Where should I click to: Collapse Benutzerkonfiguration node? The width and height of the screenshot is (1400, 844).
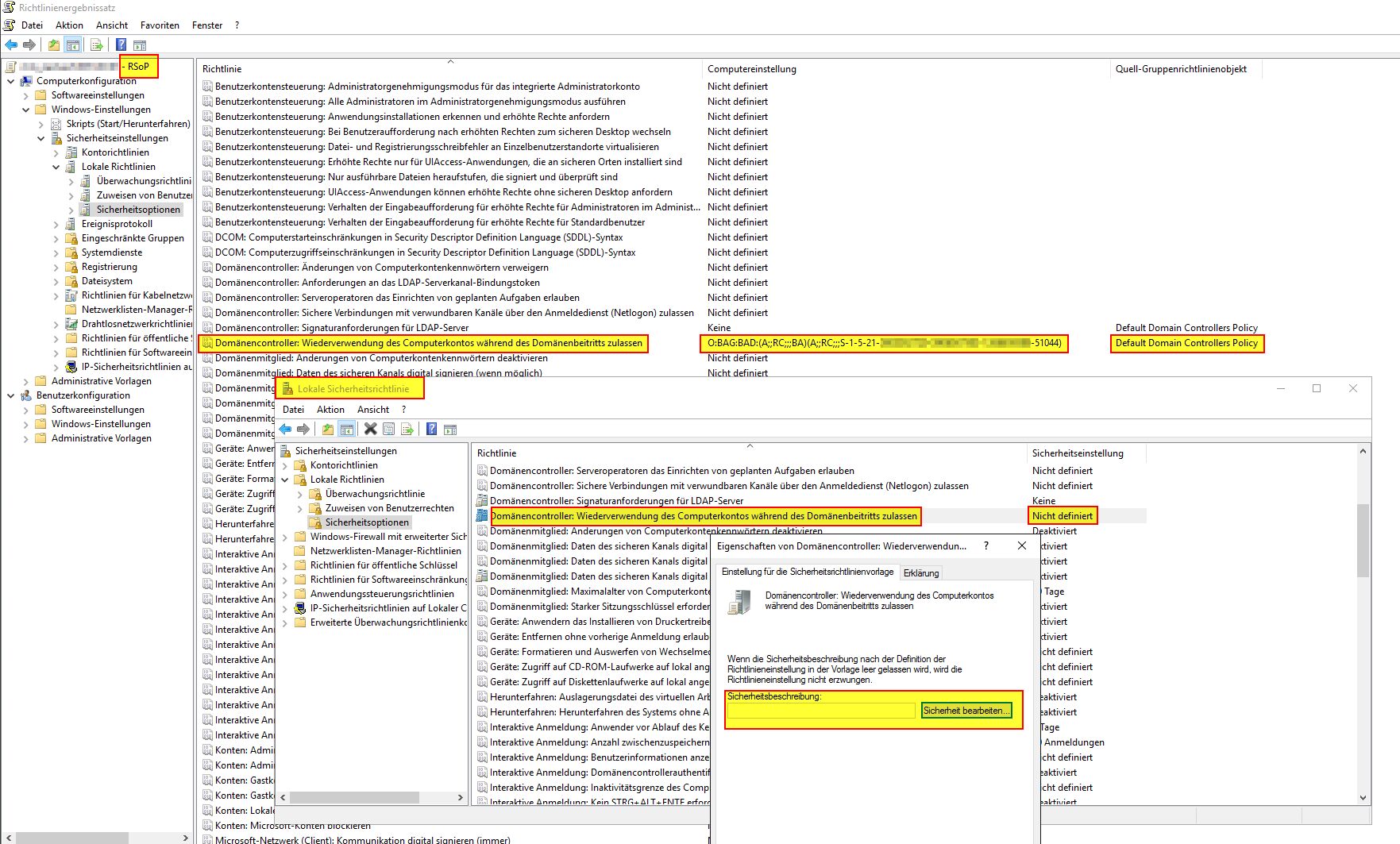[x=10, y=395]
